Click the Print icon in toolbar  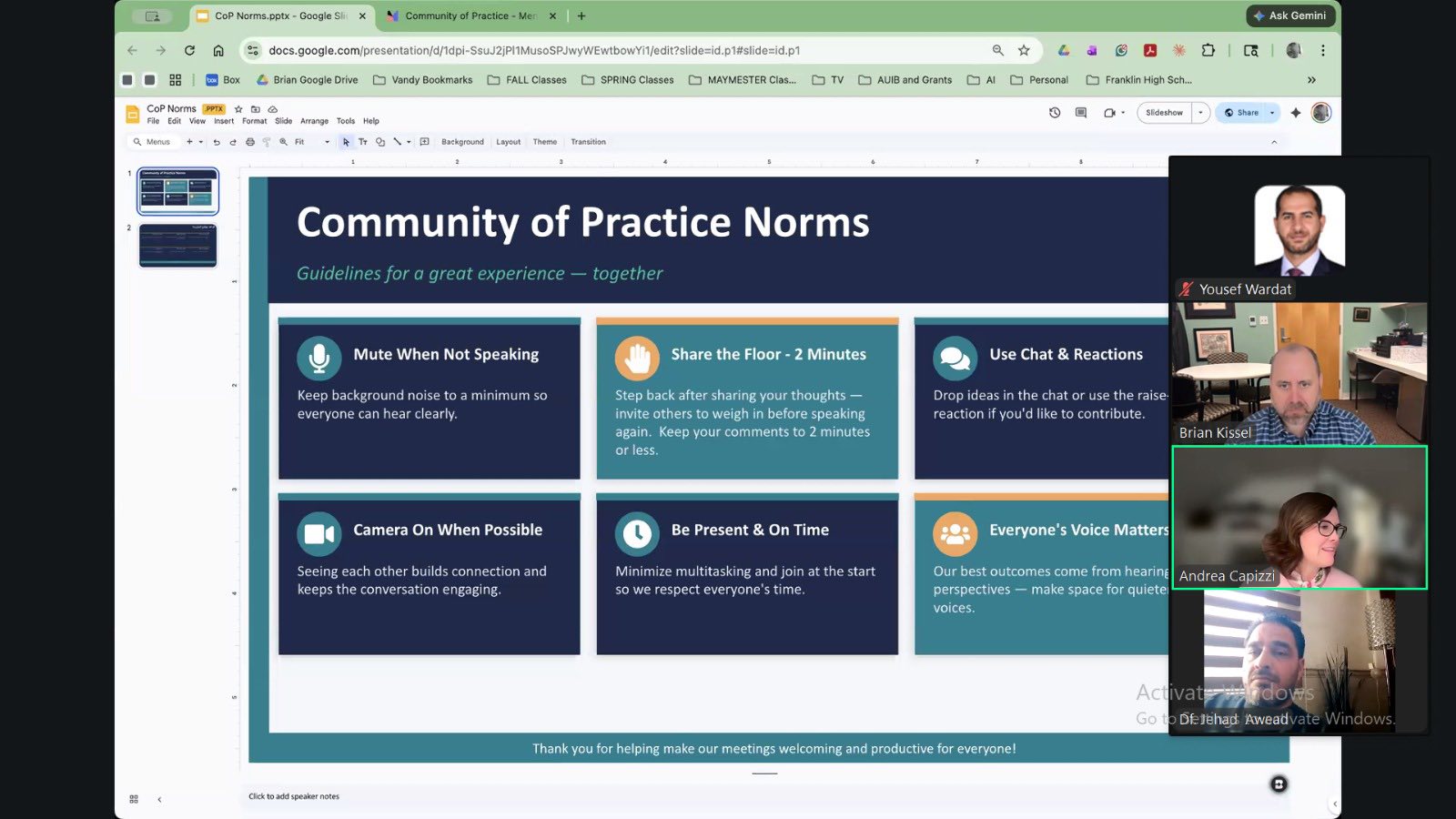[x=250, y=142]
